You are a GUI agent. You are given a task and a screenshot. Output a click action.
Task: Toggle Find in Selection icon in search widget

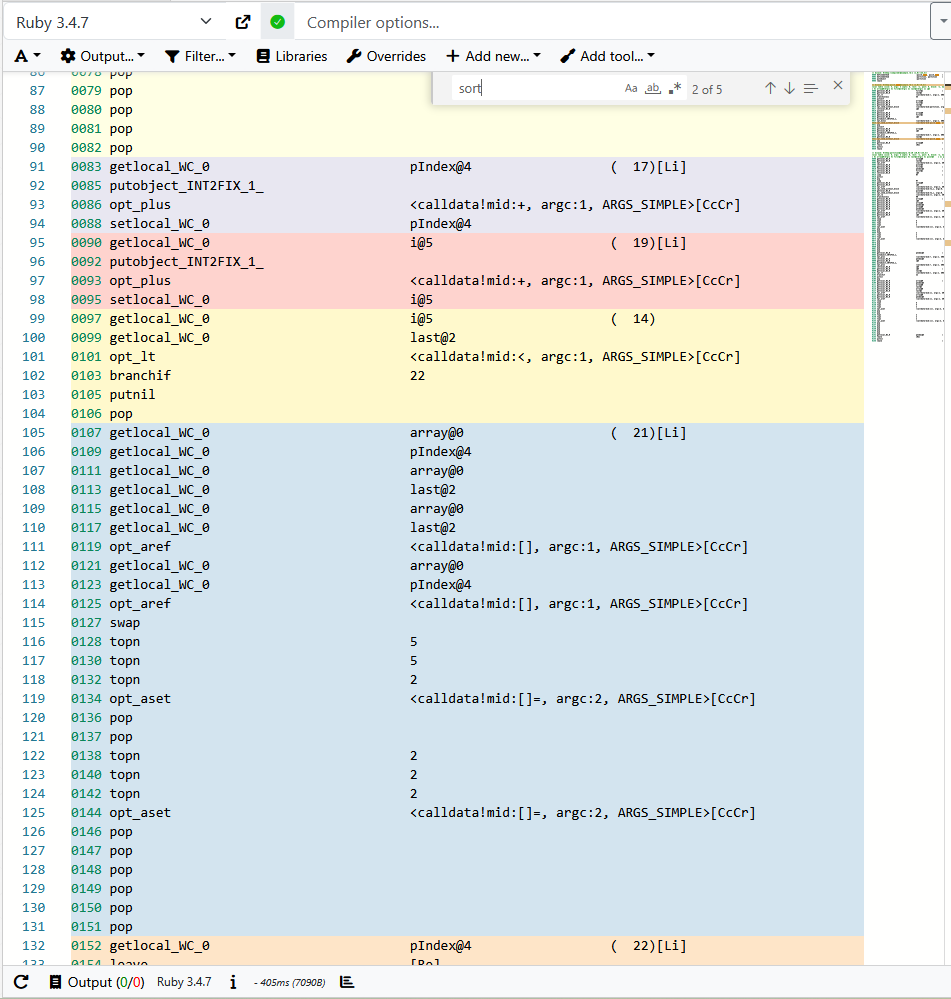coord(811,88)
